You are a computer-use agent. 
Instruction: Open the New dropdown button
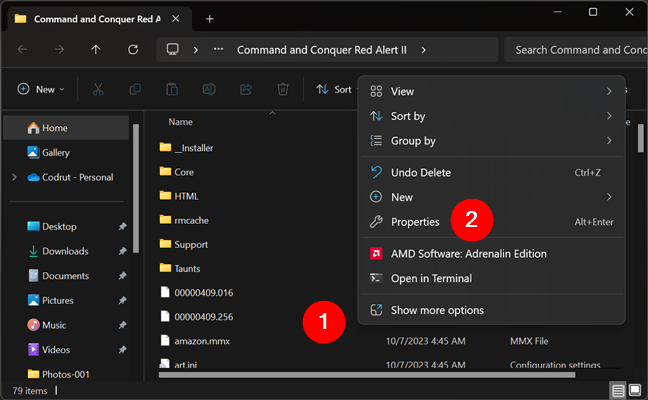coord(41,89)
